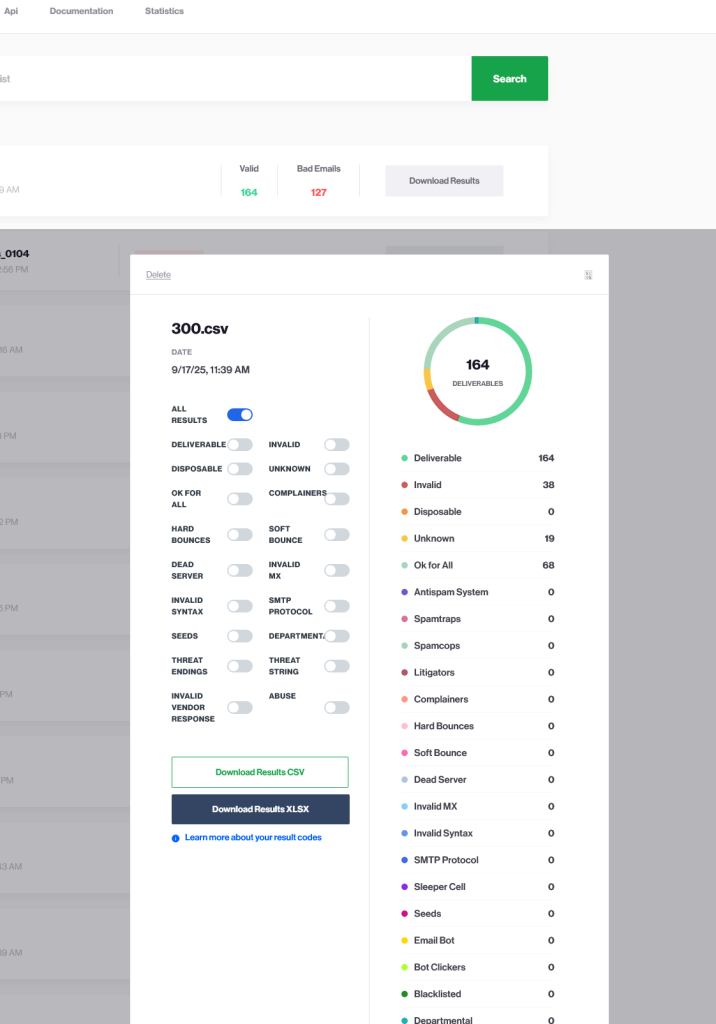Open the Documentation menu item

pyautogui.click(x=81, y=11)
